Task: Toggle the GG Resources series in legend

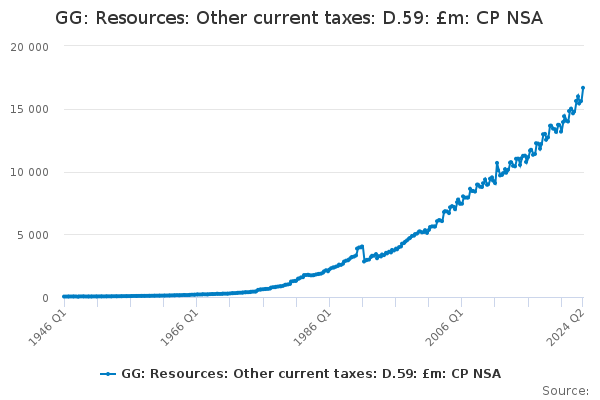Action: click(x=310, y=374)
